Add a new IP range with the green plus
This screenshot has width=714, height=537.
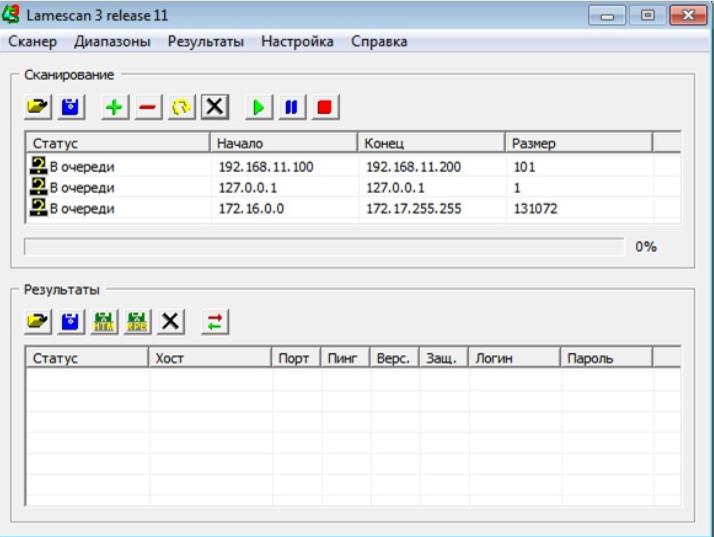pos(115,106)
